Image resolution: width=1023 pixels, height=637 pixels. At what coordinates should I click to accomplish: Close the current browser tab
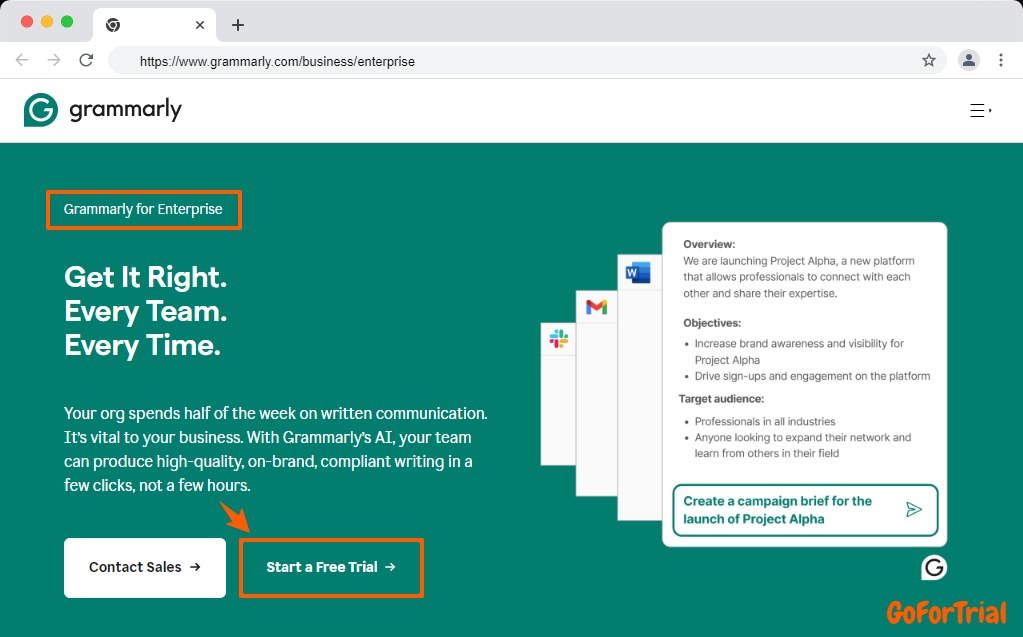pyautogui.click(x=200, y=25)
